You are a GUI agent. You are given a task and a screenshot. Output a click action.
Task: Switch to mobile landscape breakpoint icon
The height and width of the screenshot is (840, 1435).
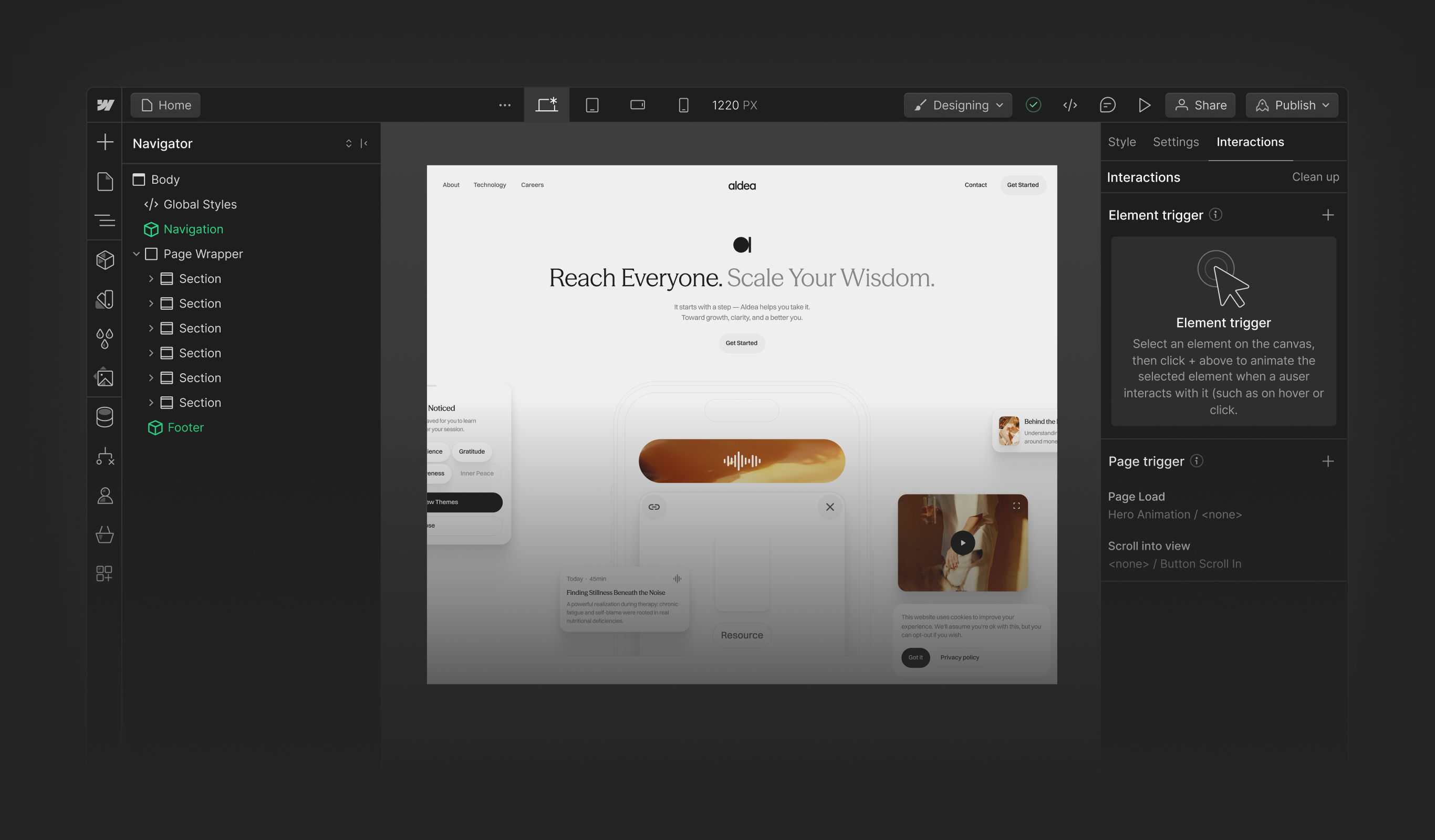[638, 104]
